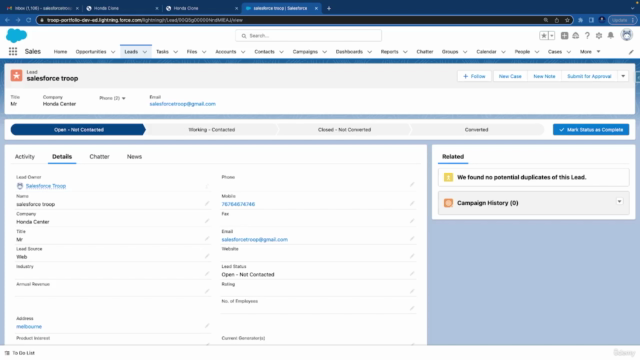The width and height of the screenshot is (640, 360).
Task: Bookmark page with browser star icon
Action: pos(567,20)
